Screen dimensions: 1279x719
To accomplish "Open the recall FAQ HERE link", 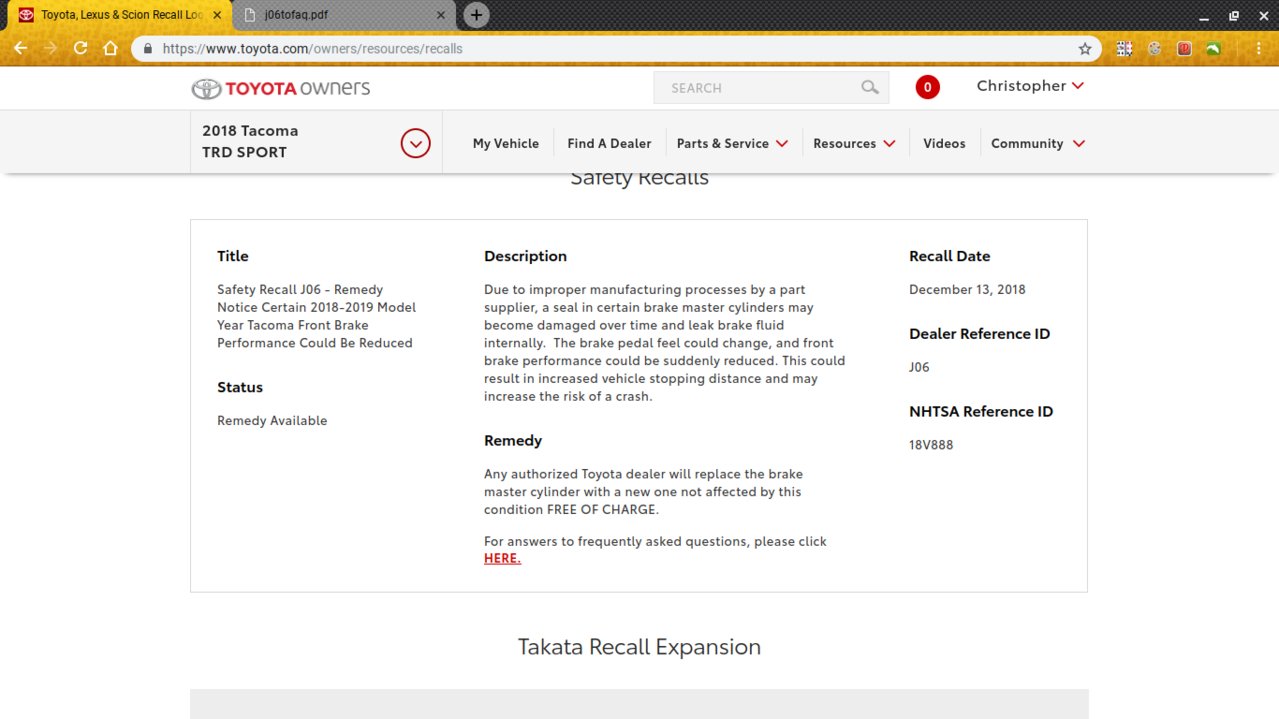I will pos(502,559).
